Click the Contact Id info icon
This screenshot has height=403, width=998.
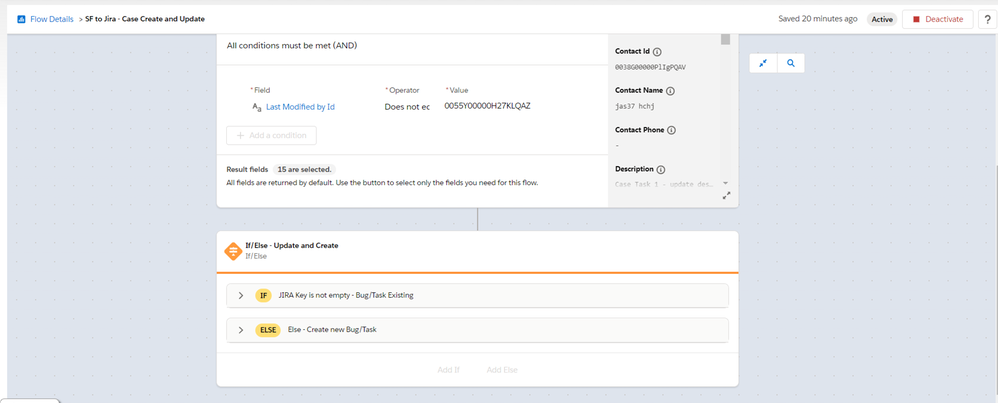click(x=657, y=52)
